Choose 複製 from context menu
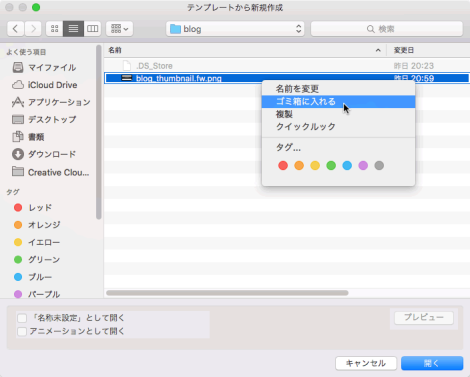The image size is (470, 377). pyautogui.click(x=338, y=114)
